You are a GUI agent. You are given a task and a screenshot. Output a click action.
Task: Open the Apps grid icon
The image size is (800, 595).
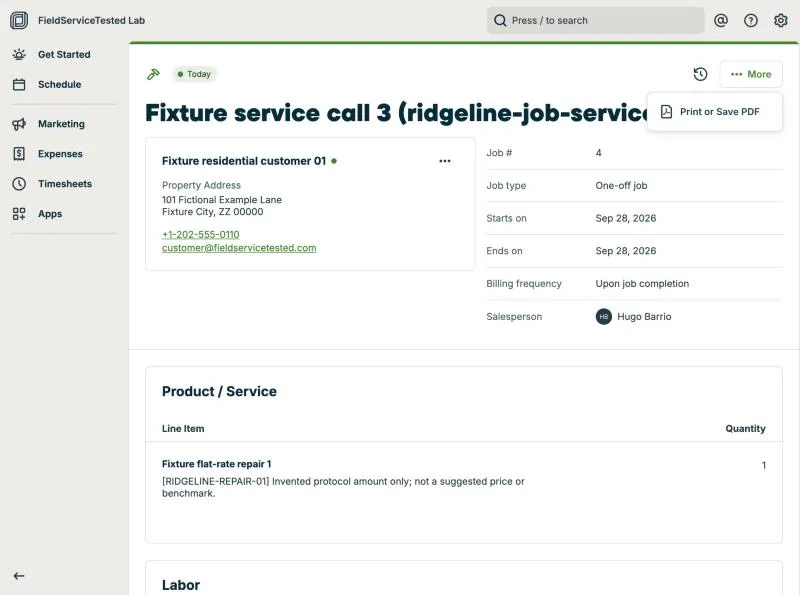tap(19, 214)
